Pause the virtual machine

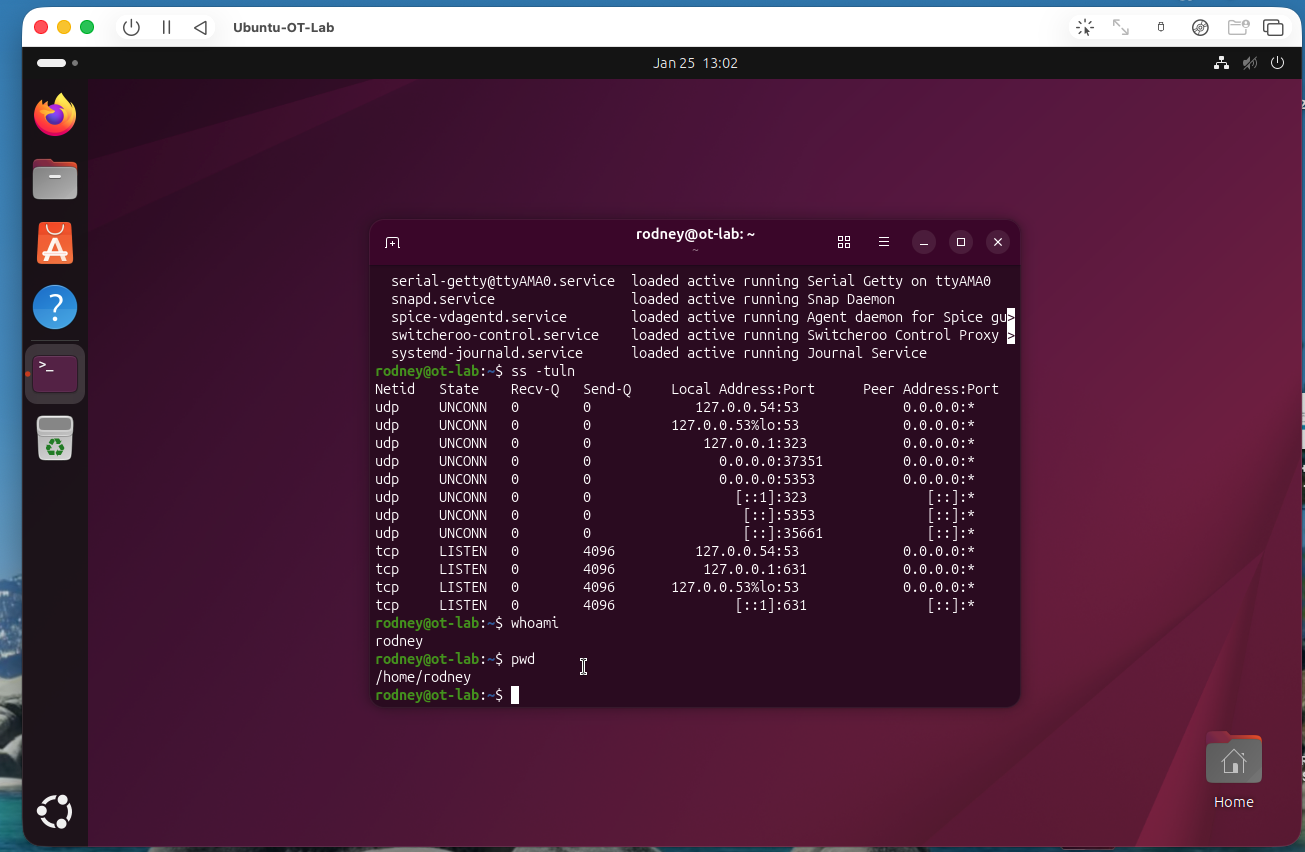166,27
